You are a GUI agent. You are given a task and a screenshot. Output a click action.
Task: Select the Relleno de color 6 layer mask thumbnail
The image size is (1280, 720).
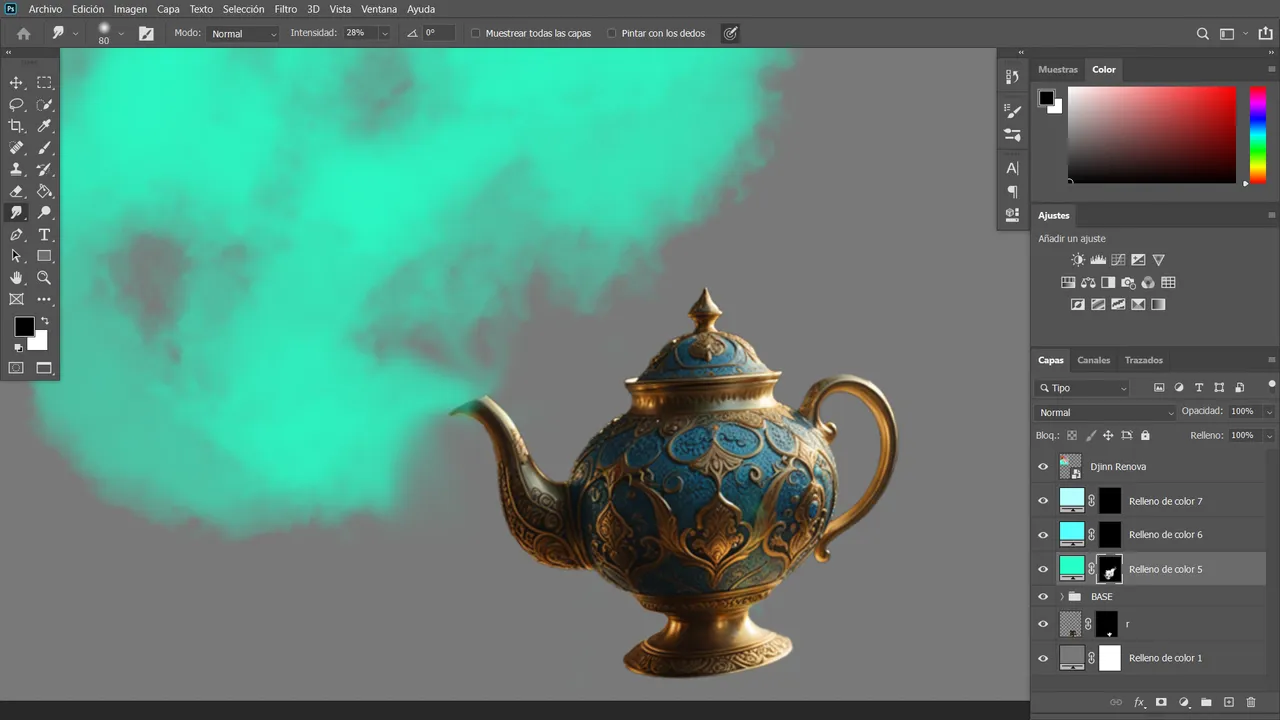[1110, 535]
